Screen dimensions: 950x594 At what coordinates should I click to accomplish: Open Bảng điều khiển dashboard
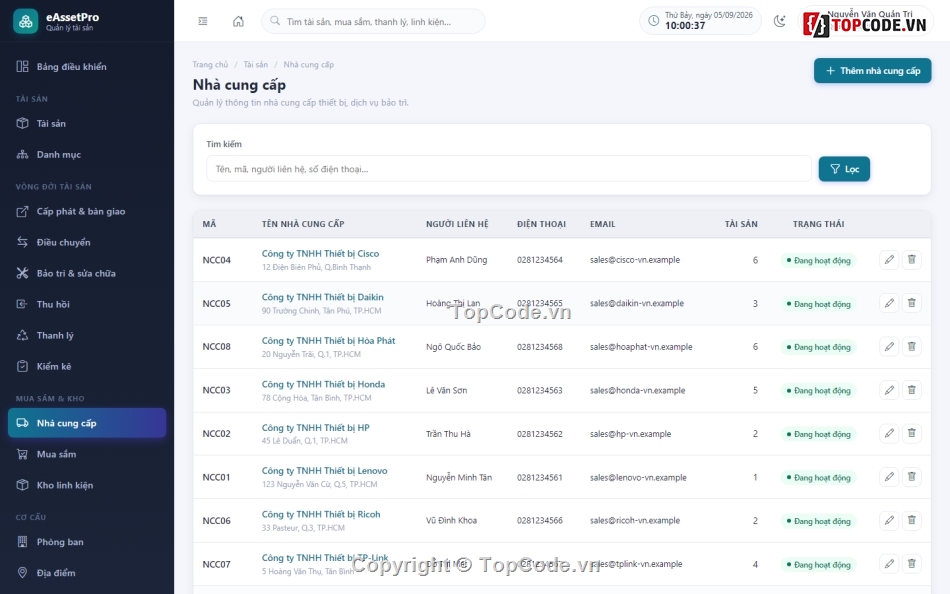point(87,67)
